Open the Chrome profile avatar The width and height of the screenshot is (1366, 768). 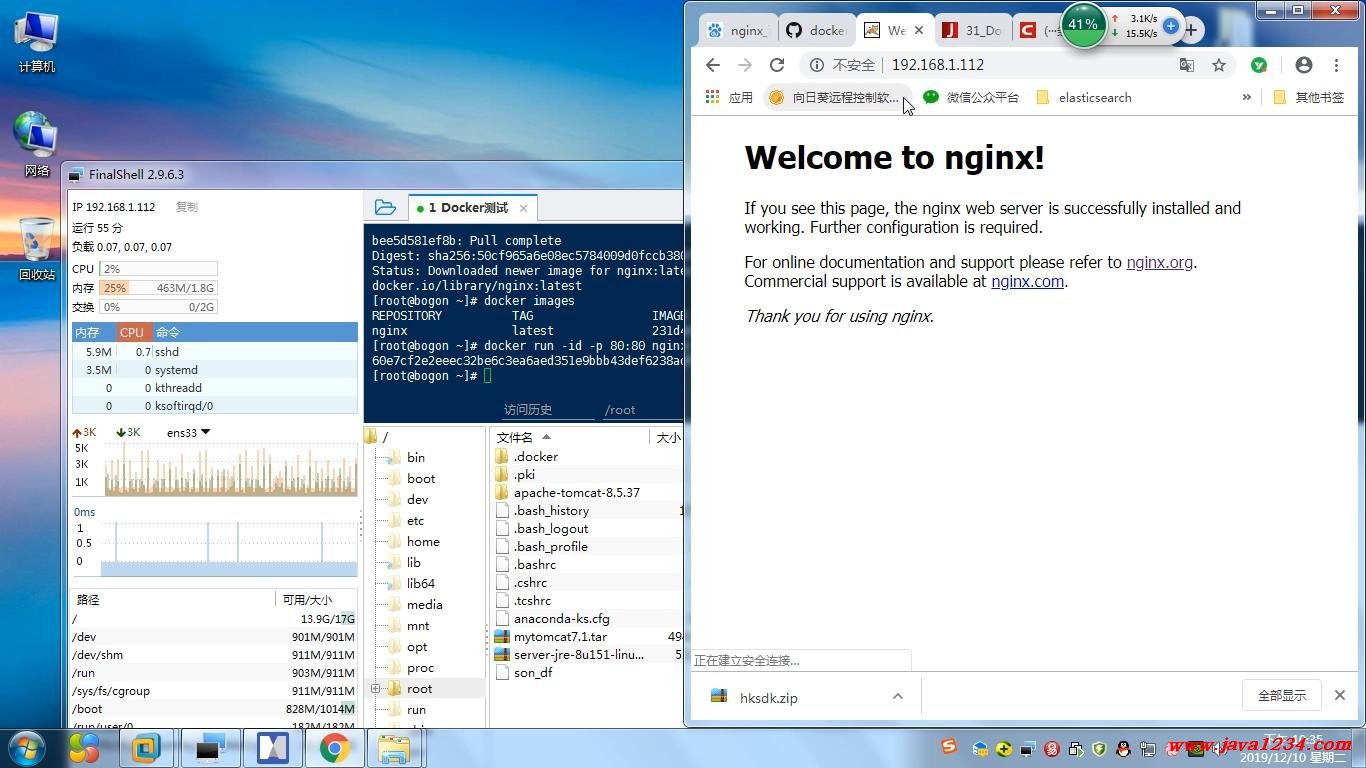click(x=1303, y=65)
